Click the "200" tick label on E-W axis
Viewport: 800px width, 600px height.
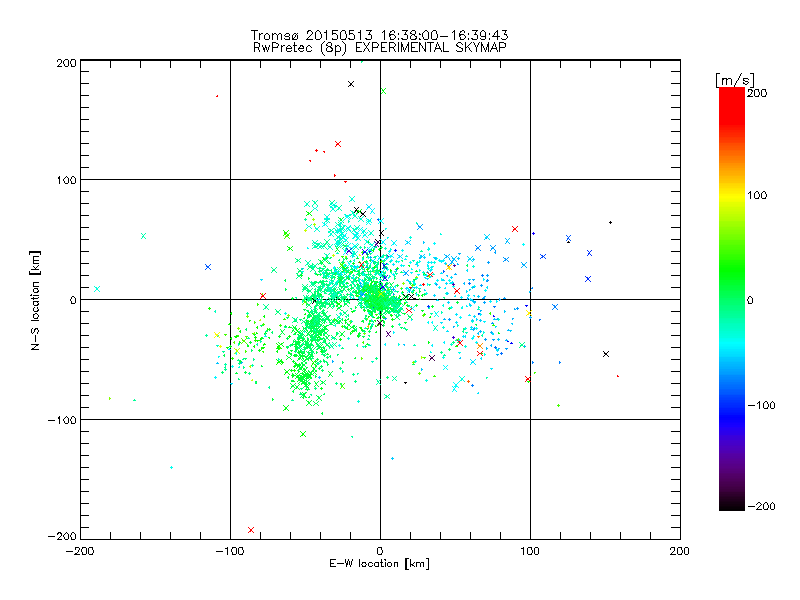[x=680, y=551]
